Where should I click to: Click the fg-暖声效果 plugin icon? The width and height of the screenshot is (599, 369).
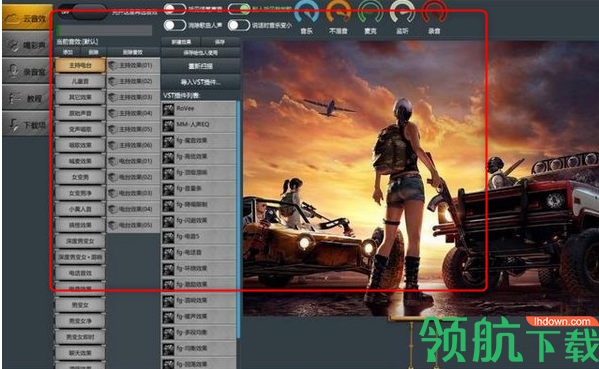[x=168, y=317]
